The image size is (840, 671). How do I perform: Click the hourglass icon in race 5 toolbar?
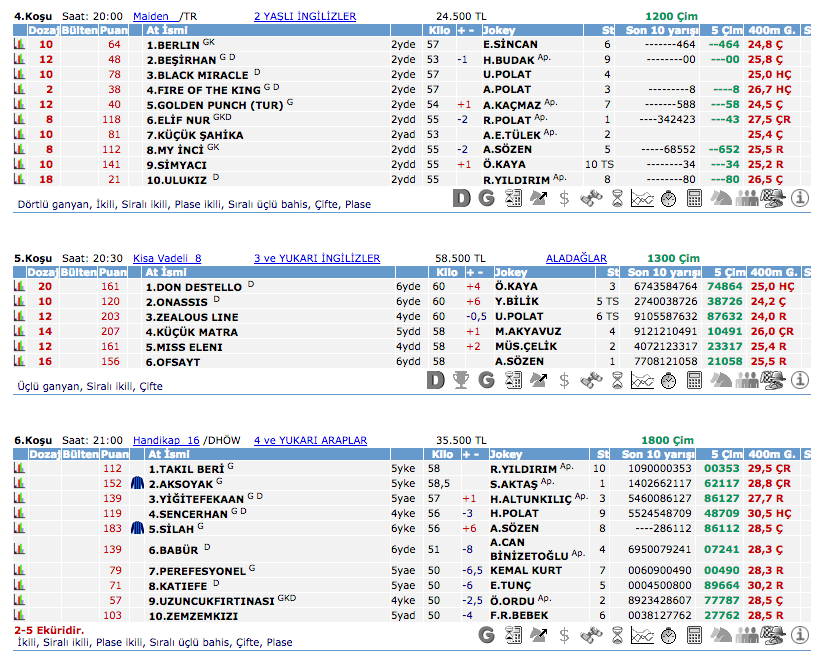(x=617, y=380)
